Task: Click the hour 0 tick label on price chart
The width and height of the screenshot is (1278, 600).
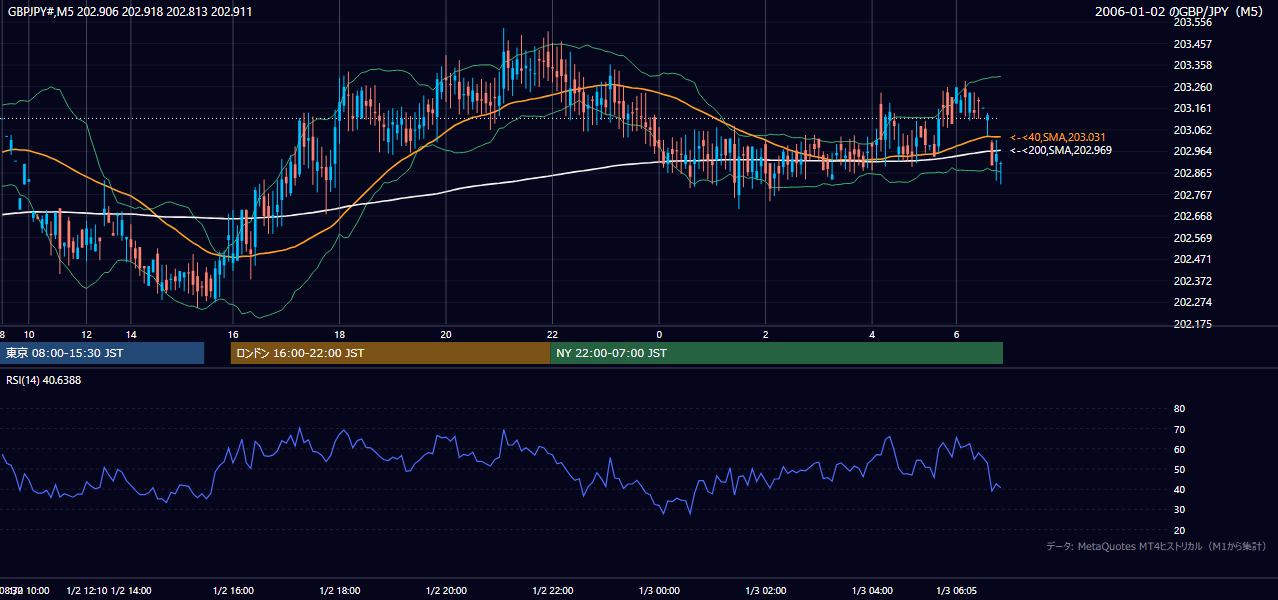Action: point(659,334)
